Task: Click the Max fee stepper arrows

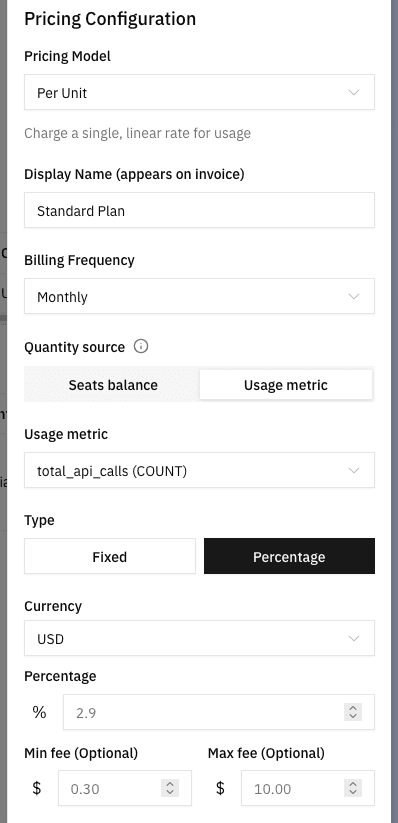Action: pyautogui.click(x=353, y=788)
